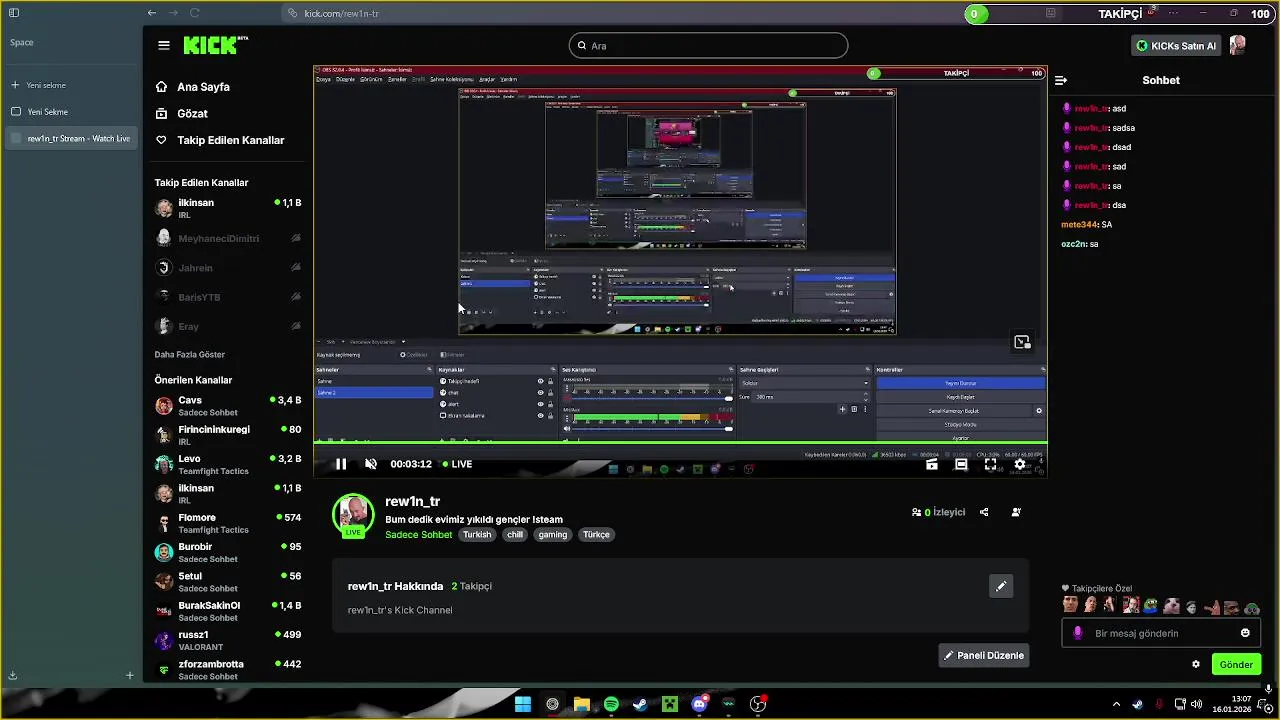Viewport: 1280px width, 720px height.
Task: Open recommended channel Burobir
Action: [x=228, y=552]
